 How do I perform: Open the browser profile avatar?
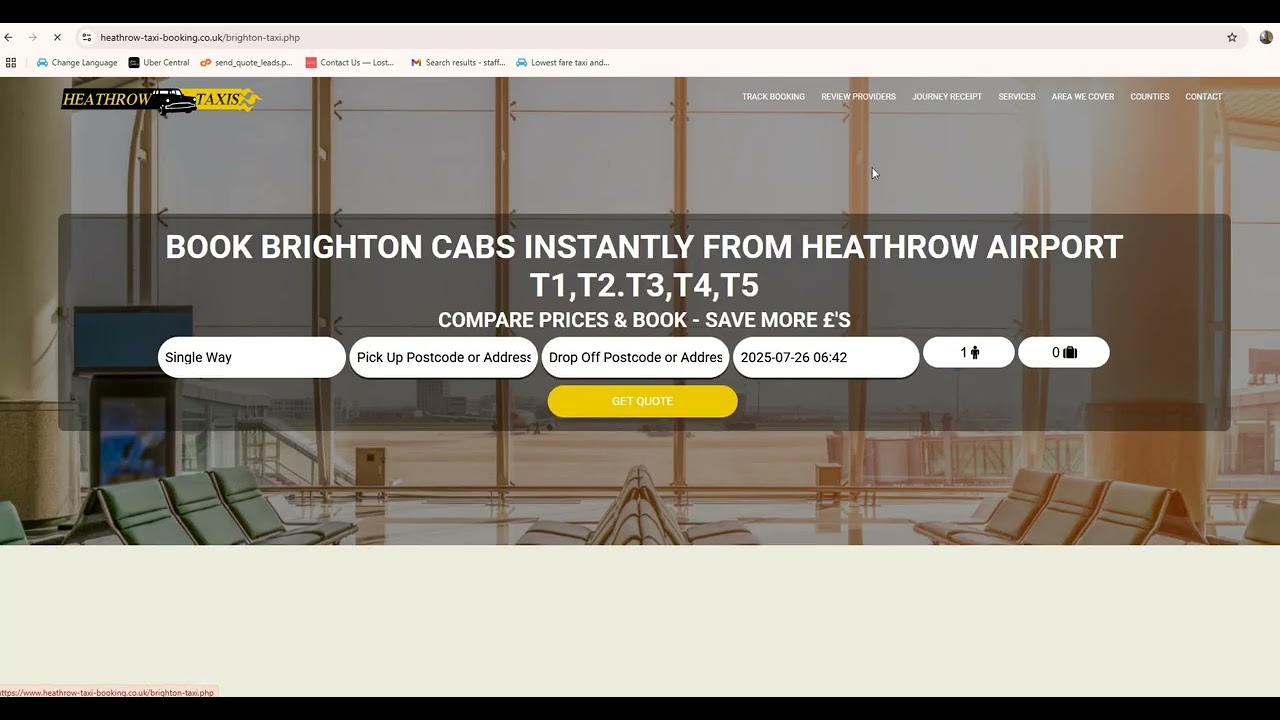[x=1266, y=37]
